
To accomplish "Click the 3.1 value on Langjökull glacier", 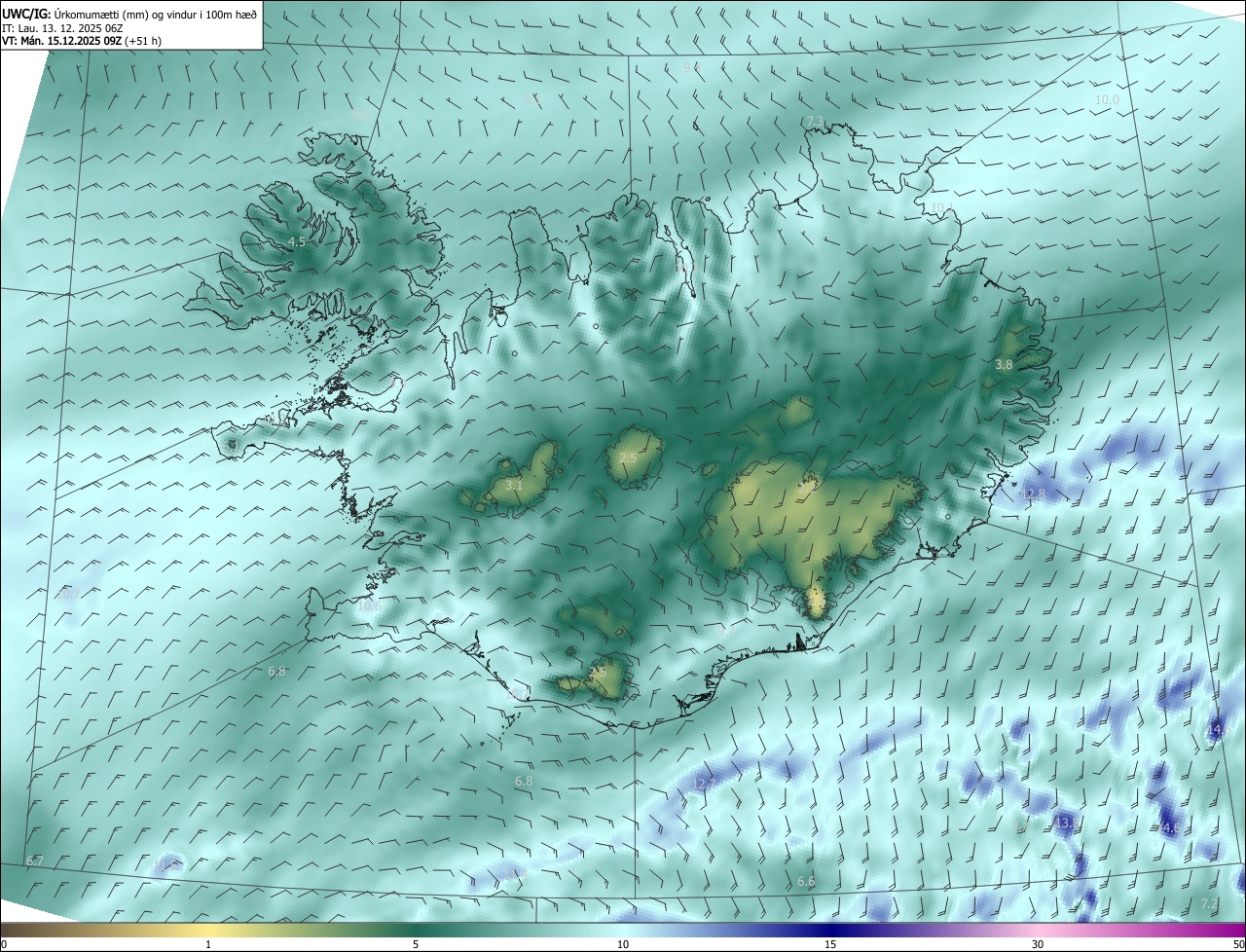I will point(514,485).
